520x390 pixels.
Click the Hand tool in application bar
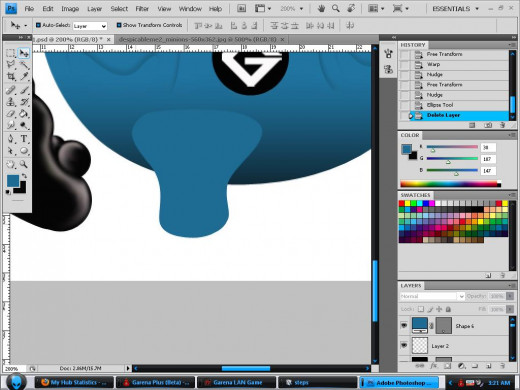(x=321, y=9)
